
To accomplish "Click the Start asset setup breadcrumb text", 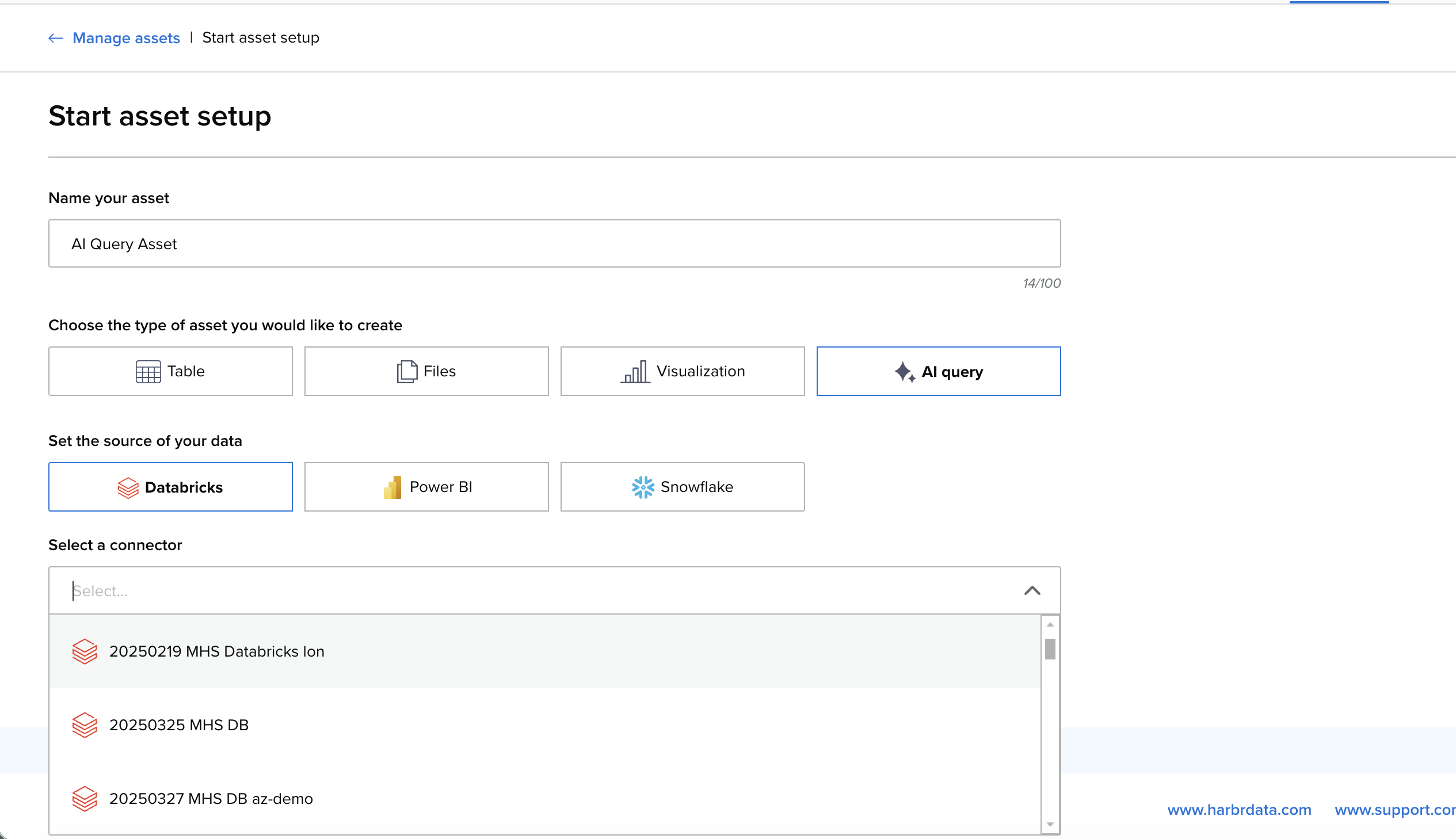I will tap(261, 38).
